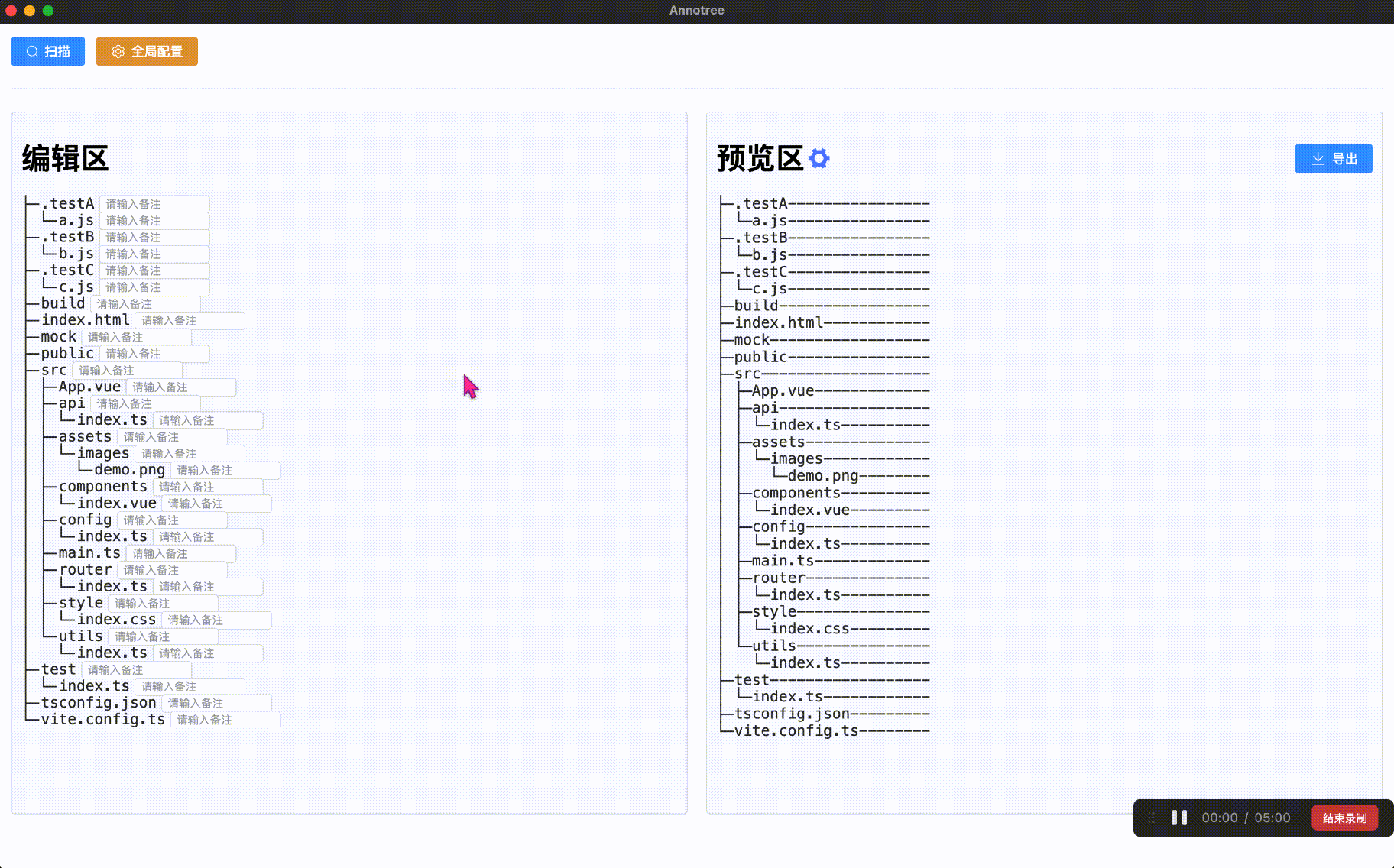The width and height of the screenshot is (1394, 868).
Task: Click the annotation box for vite.config.ts
Action: coord(223,718)
